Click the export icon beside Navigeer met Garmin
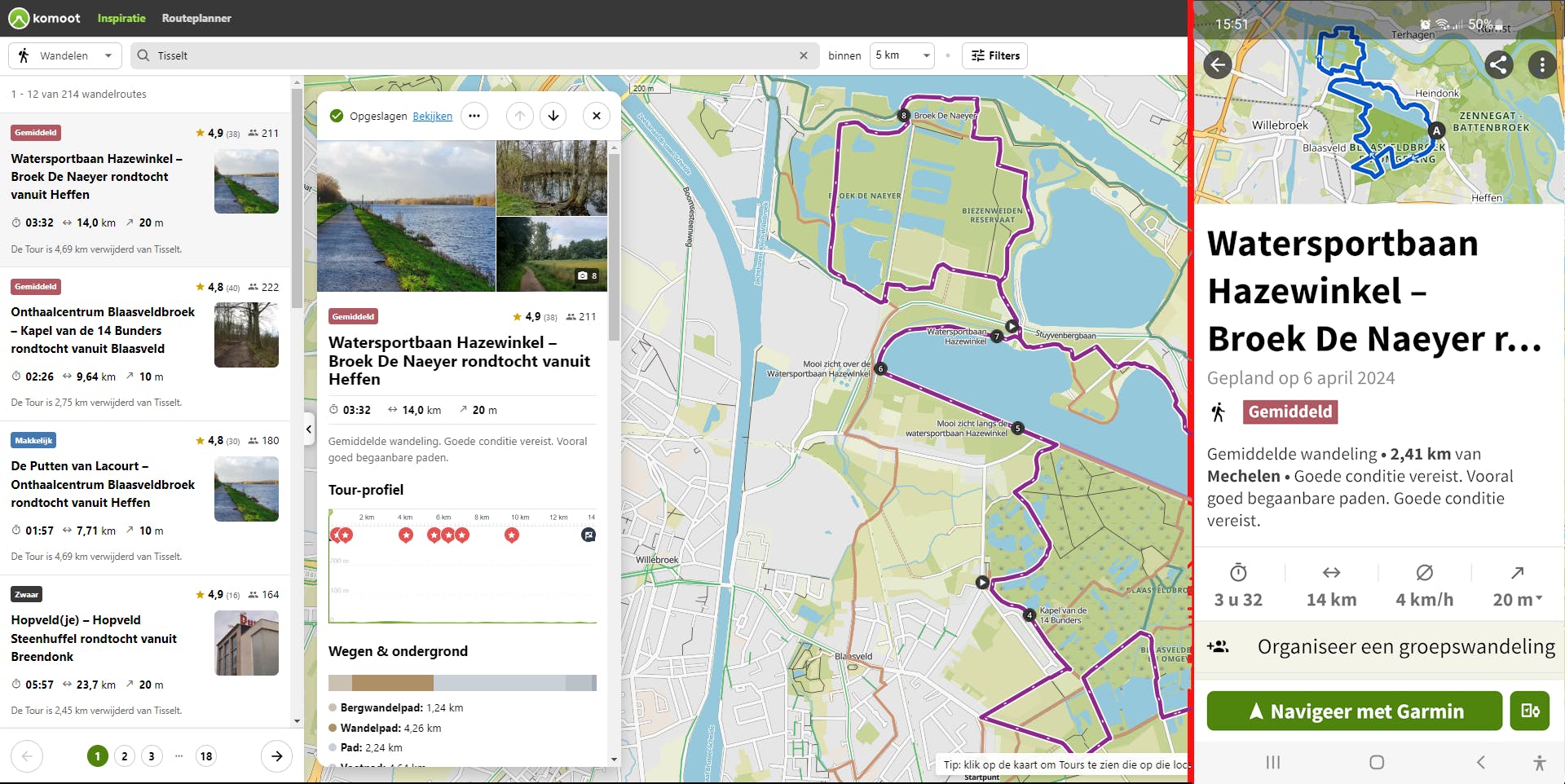This screenshot has width=1565, height=784. pyautogui.click(x=1530, y=711)
